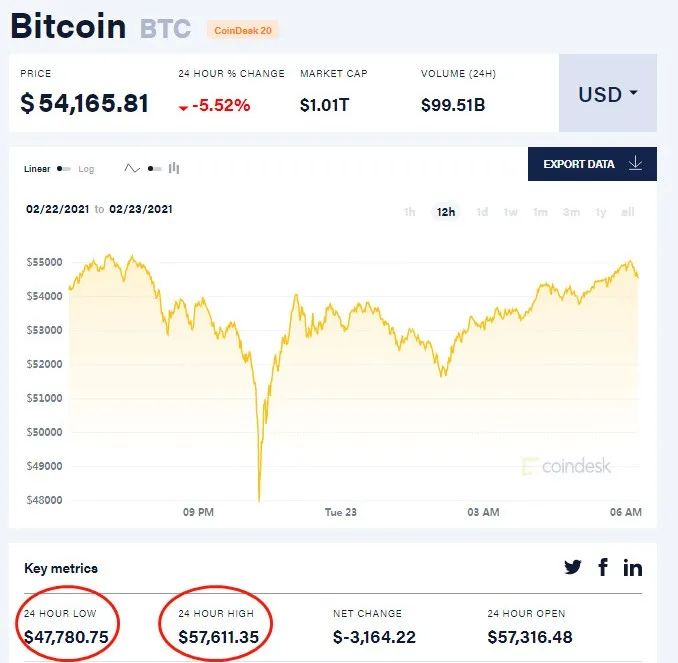Share via LinkedIn icon

click(633, 567)
